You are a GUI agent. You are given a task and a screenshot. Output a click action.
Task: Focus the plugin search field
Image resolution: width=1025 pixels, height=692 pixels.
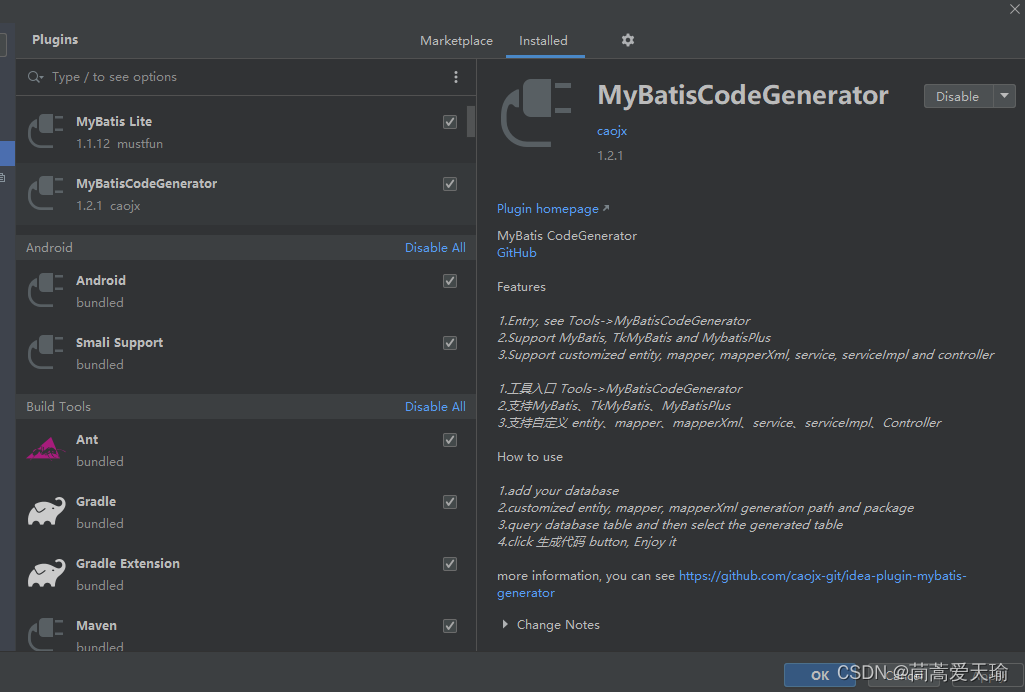tap(240, 77)
